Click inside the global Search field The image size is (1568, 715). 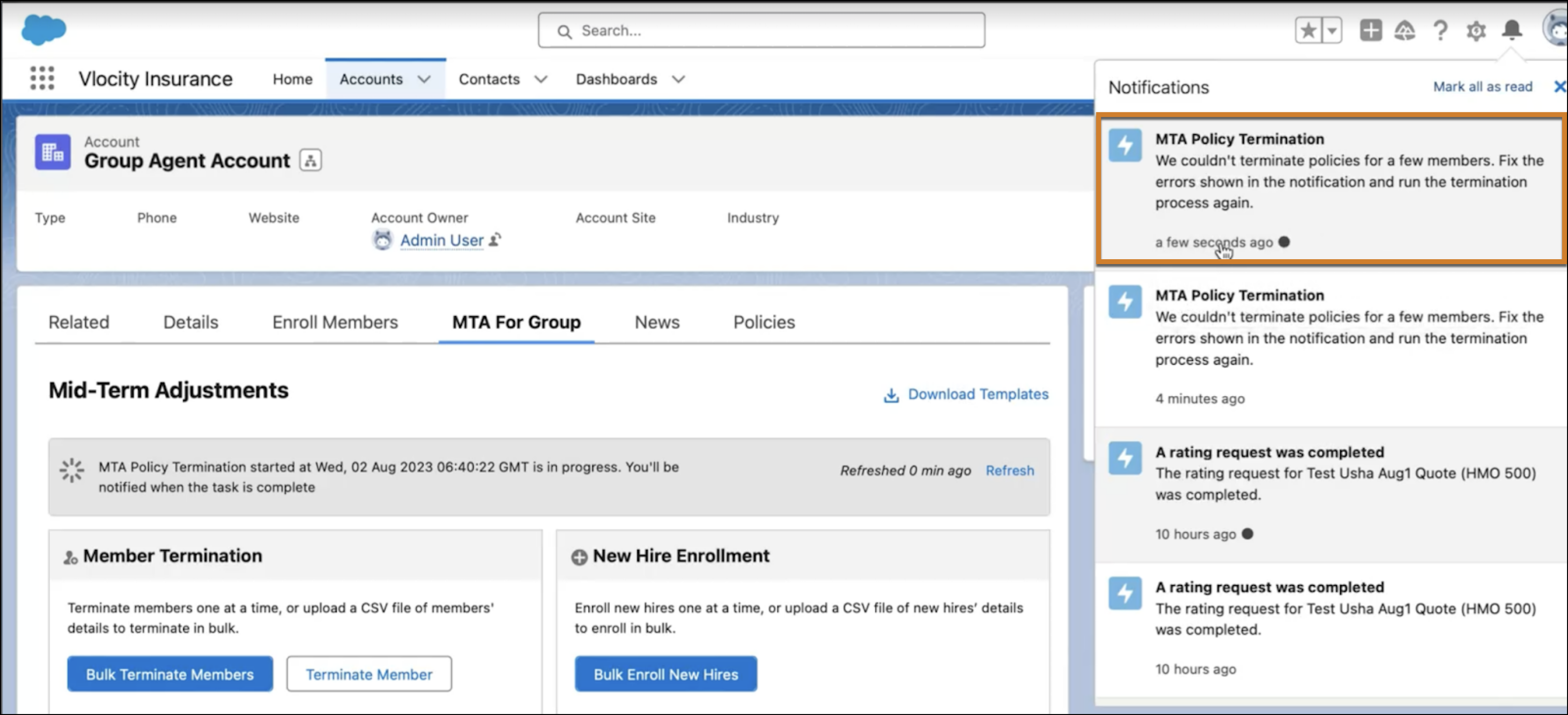coord(761,30)
